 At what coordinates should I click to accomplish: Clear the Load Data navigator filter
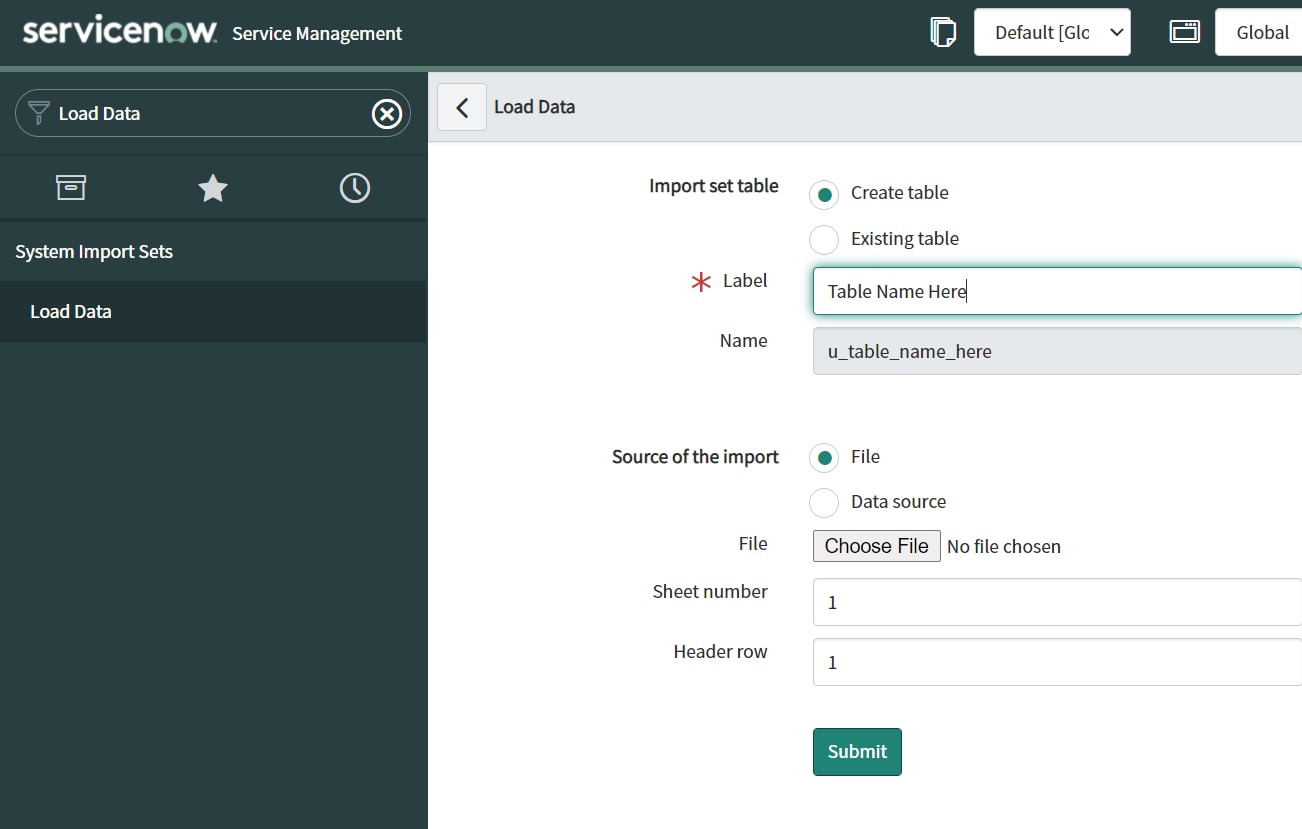click(x=387, y=114)
